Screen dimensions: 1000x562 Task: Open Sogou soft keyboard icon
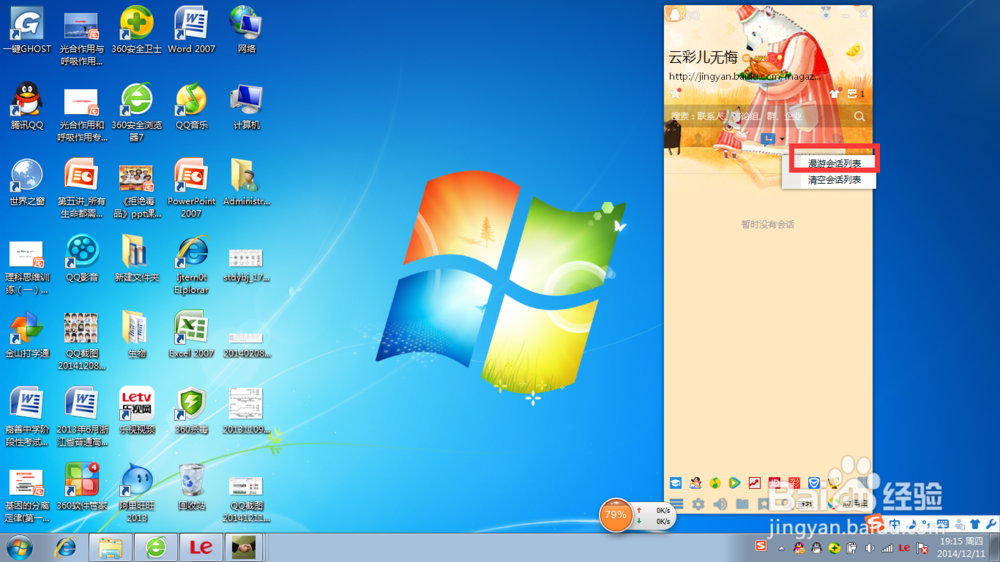[942, 524]
